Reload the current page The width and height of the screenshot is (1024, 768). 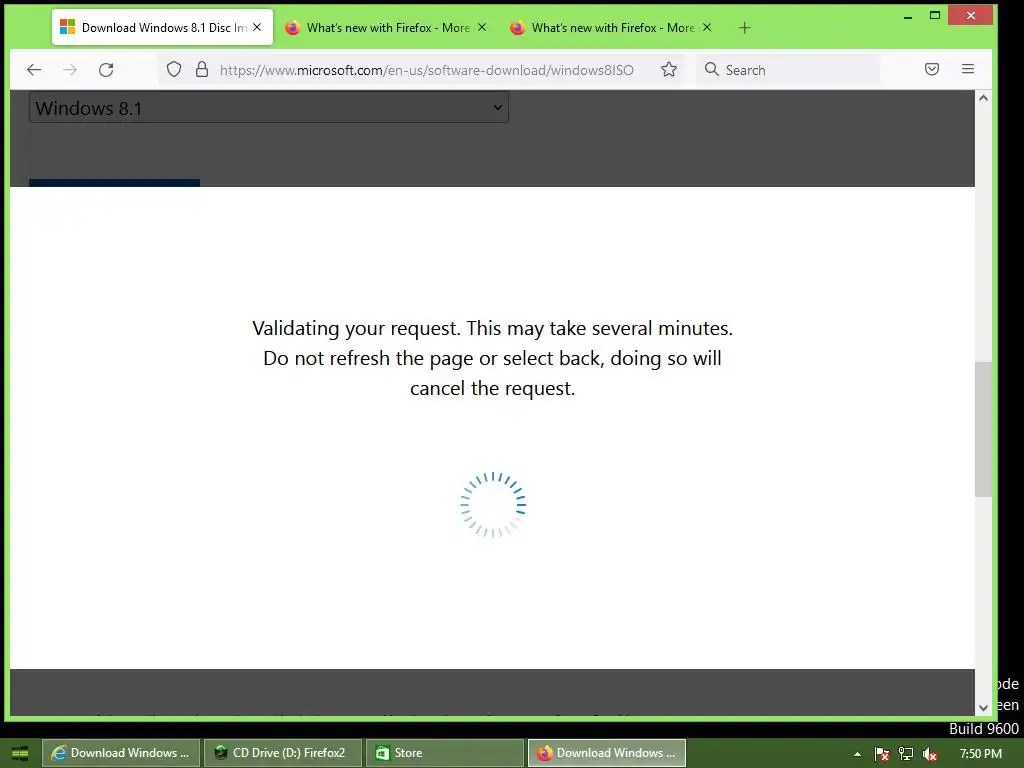click(x=106, y=70)
